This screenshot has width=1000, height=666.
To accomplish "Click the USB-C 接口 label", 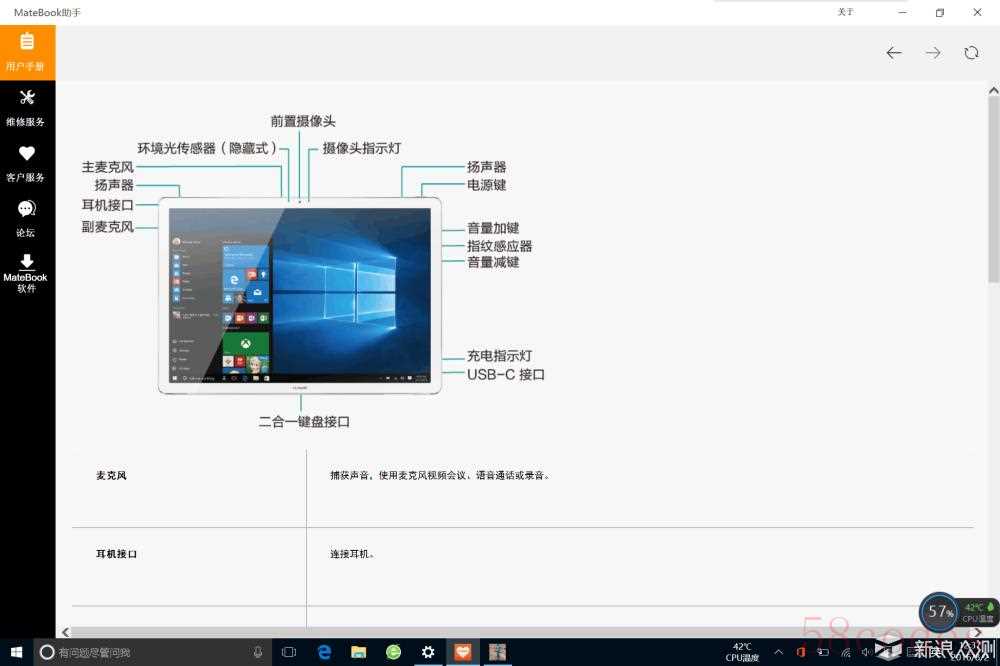I will pos(506,374).
